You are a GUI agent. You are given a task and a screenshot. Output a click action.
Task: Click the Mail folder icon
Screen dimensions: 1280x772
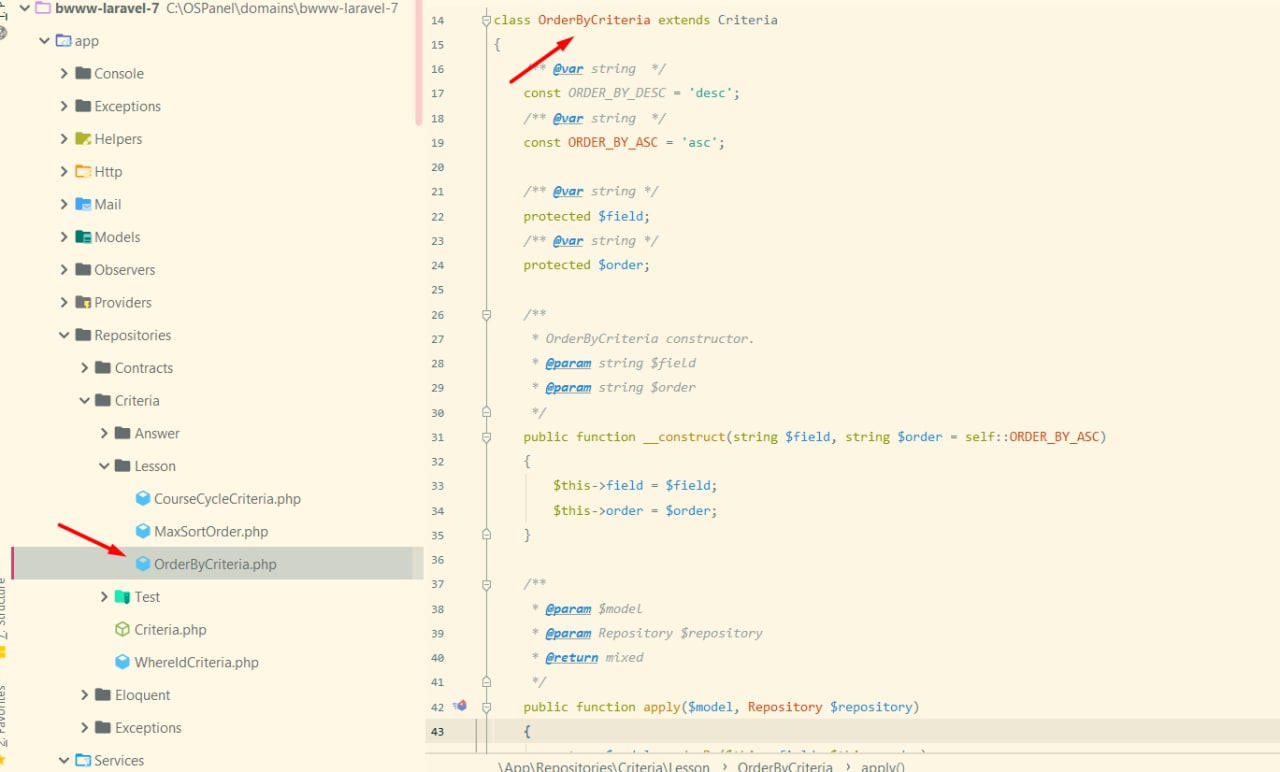83,204
